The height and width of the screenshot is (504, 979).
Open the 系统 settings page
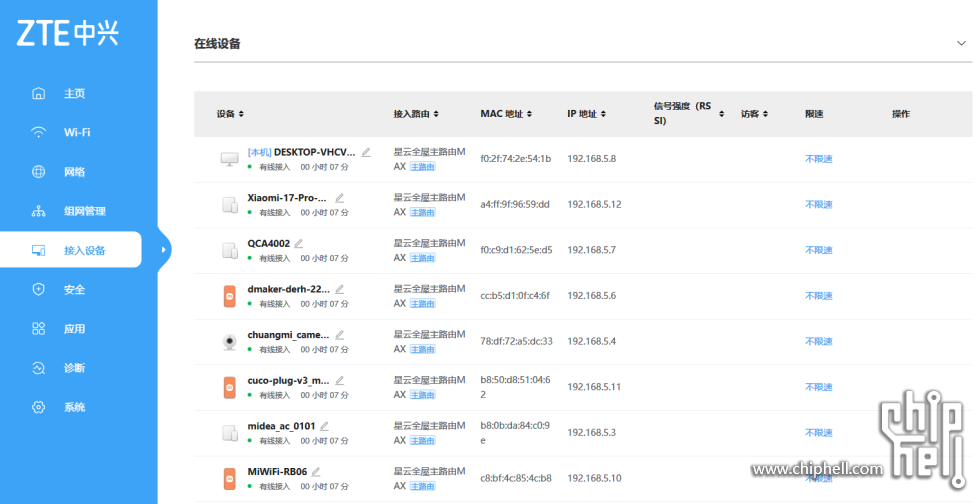(x=74, y=407)
